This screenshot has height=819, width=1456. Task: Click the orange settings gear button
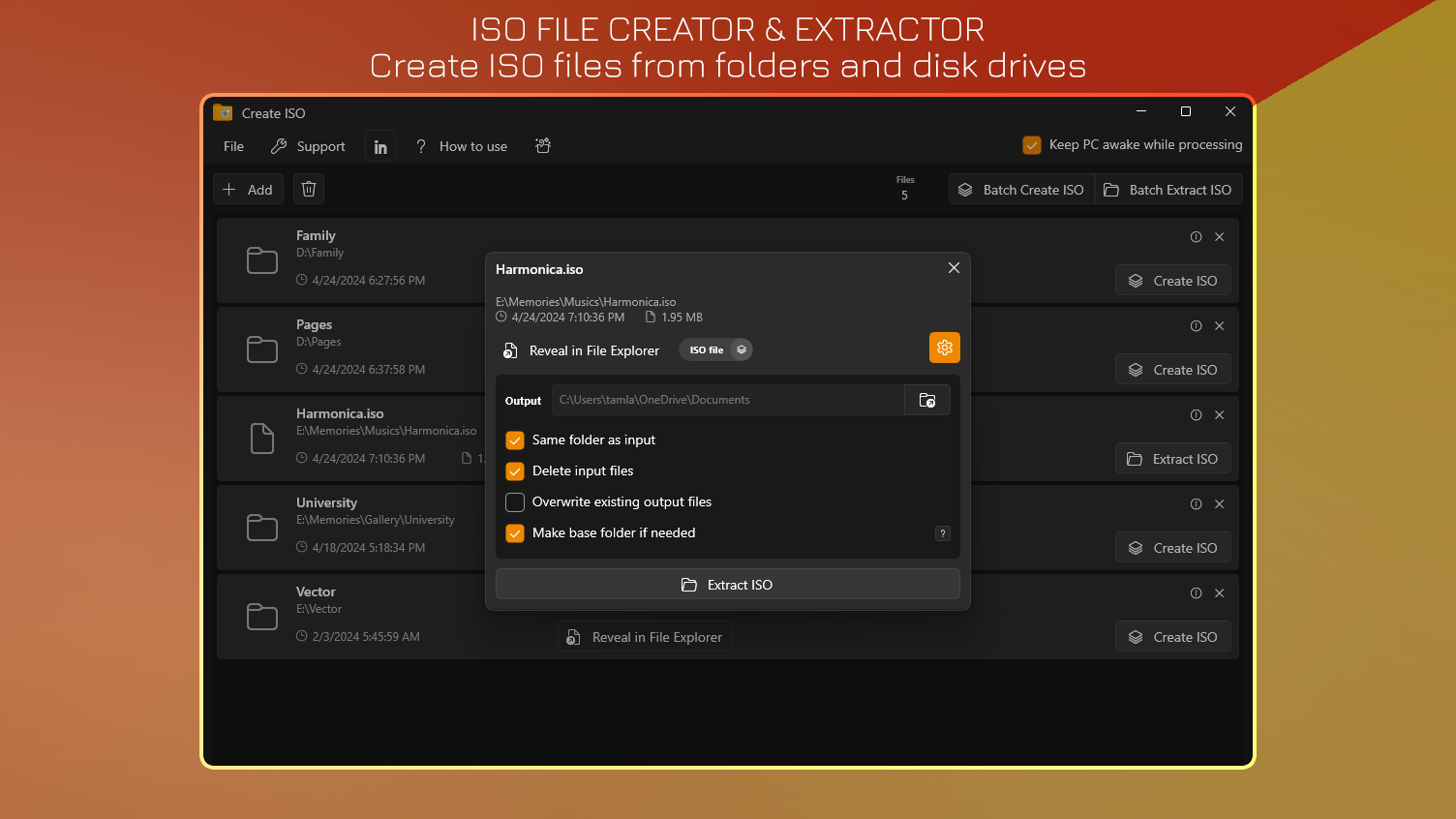point(945,348)
